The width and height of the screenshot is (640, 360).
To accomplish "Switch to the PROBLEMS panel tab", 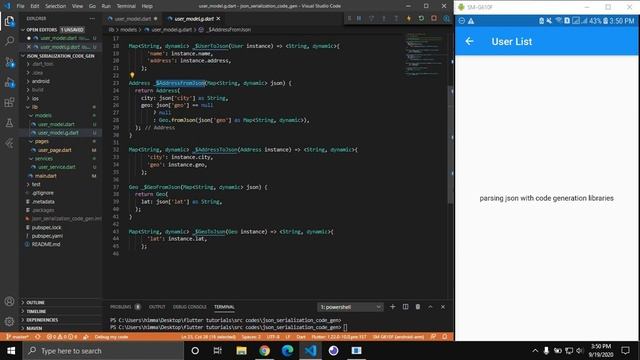I will 121,307.
